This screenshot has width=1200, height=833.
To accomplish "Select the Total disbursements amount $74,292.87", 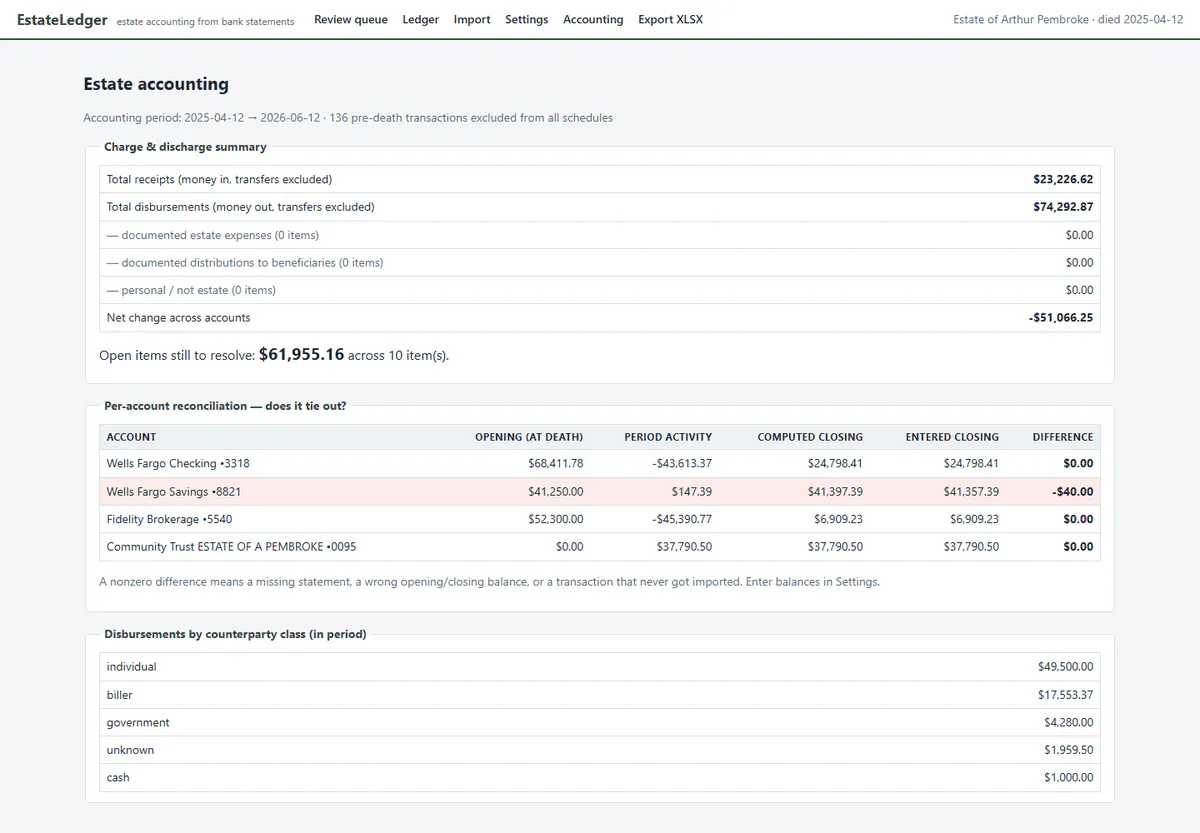I will [1063, 207].
